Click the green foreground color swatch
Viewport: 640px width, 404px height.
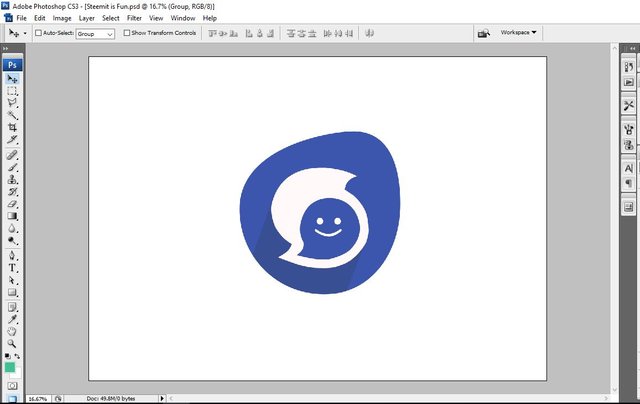(9, 367)
